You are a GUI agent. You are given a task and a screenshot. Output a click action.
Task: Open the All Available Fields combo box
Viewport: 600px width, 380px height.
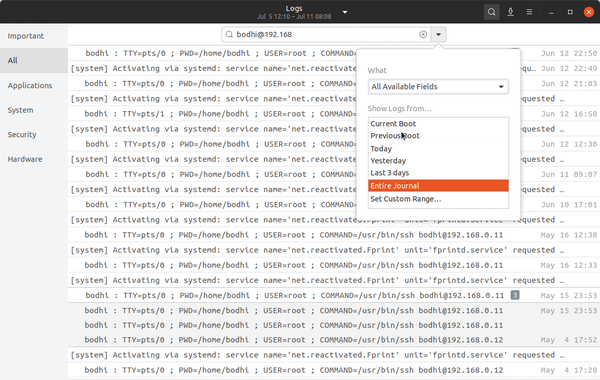[x=438, y=86]
